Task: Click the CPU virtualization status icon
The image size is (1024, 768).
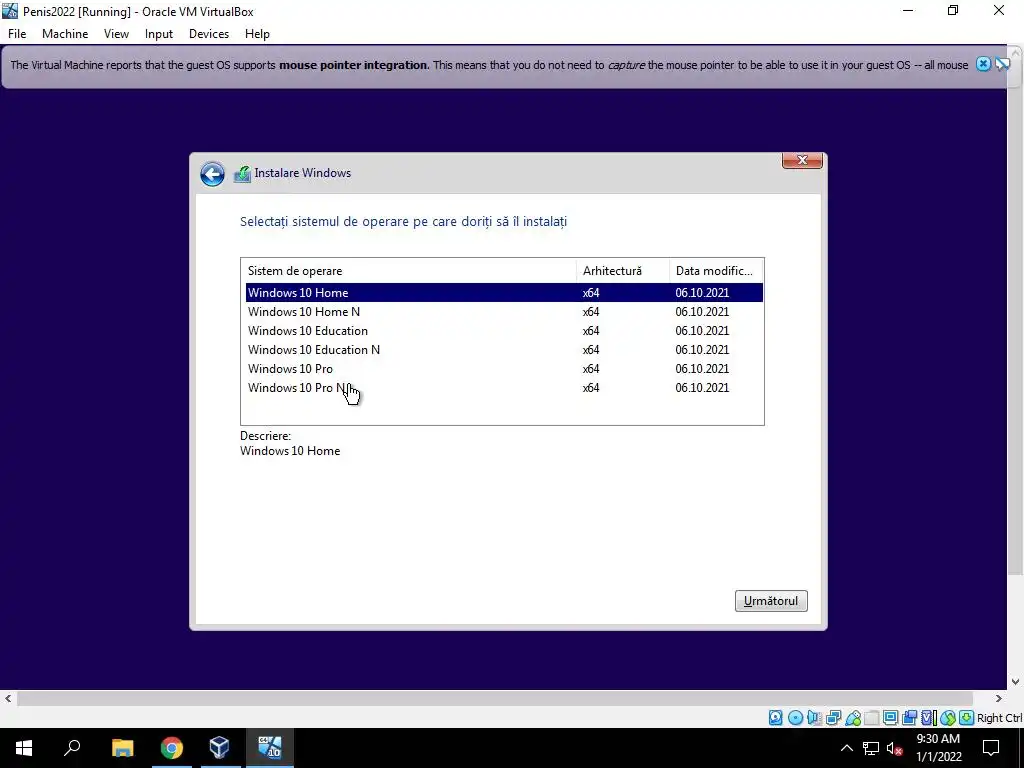Action: click(x=928, y=718)
